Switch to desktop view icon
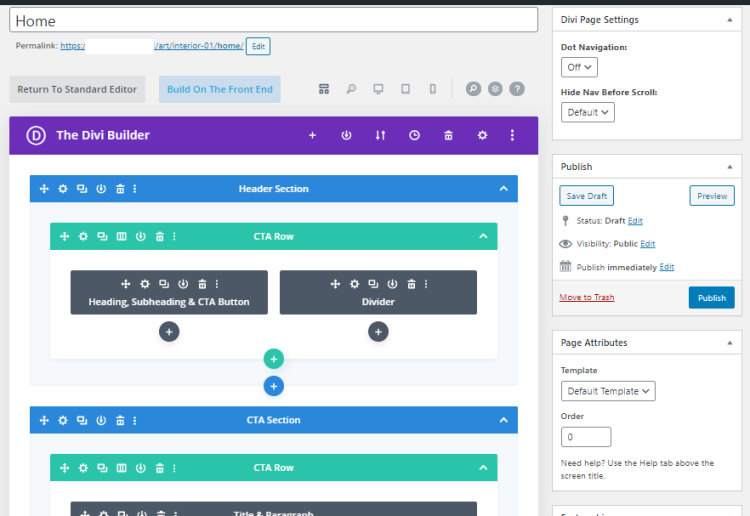750x516 pixels. (x=378, y=89)
